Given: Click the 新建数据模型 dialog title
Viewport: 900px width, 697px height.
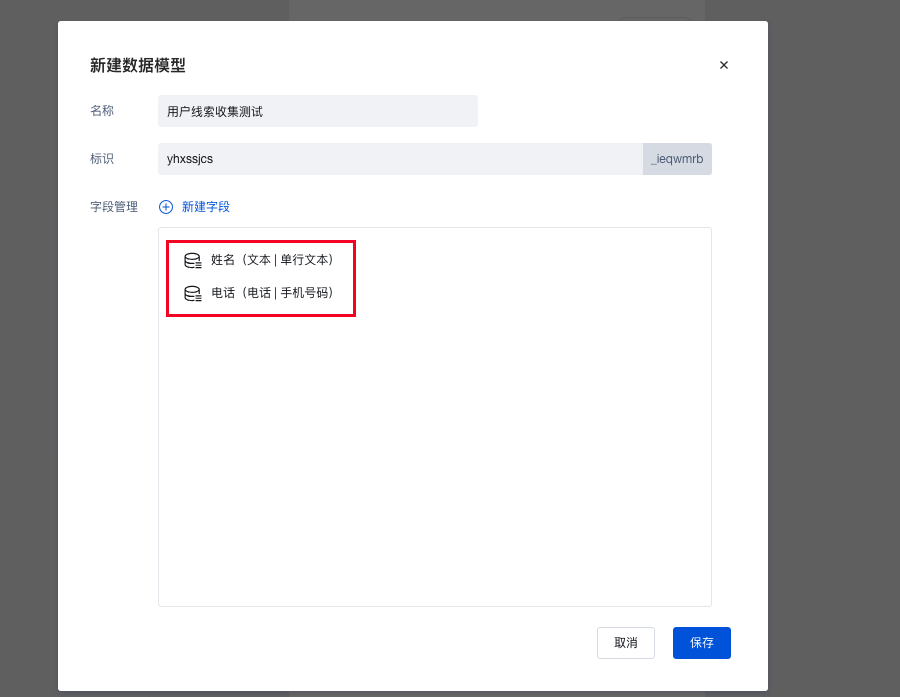Looking at the screenshot, I should pyautogui.click(x=138, y=65).
